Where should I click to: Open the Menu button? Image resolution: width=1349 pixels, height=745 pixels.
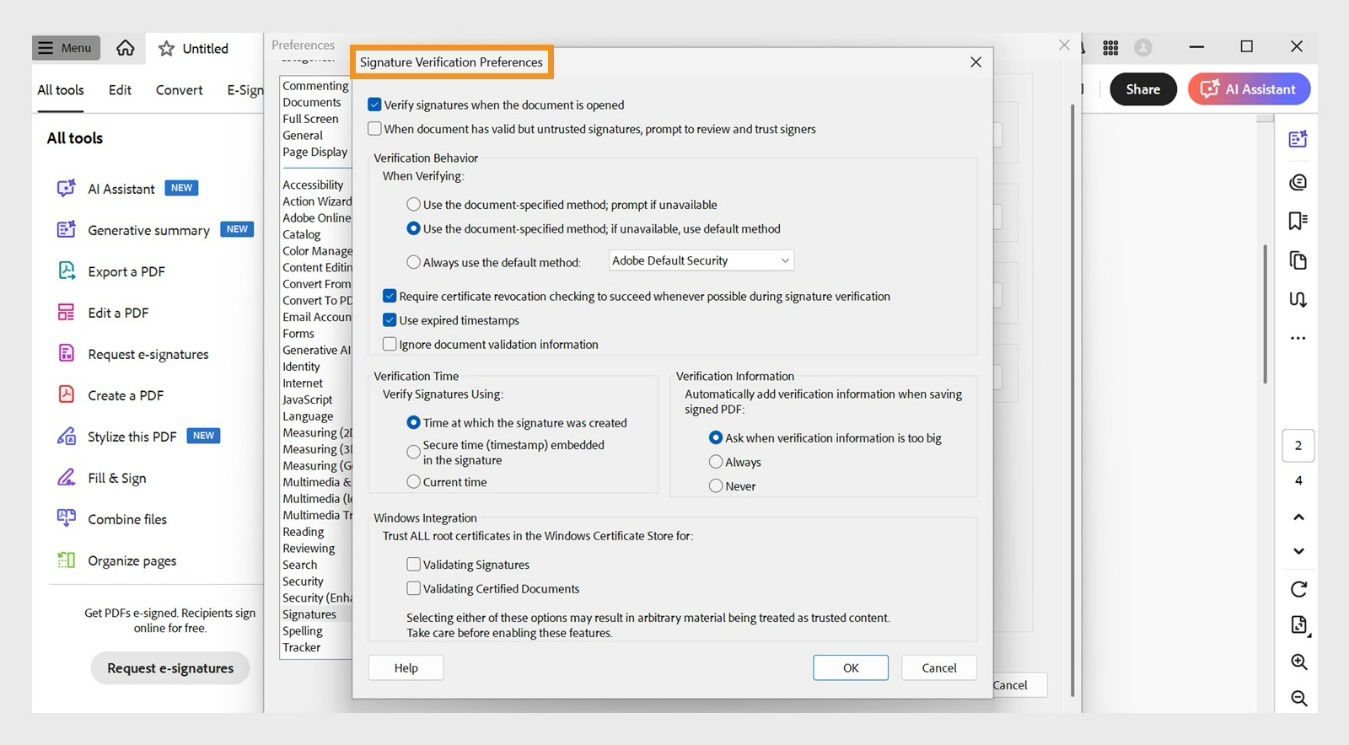click(65, 47)
